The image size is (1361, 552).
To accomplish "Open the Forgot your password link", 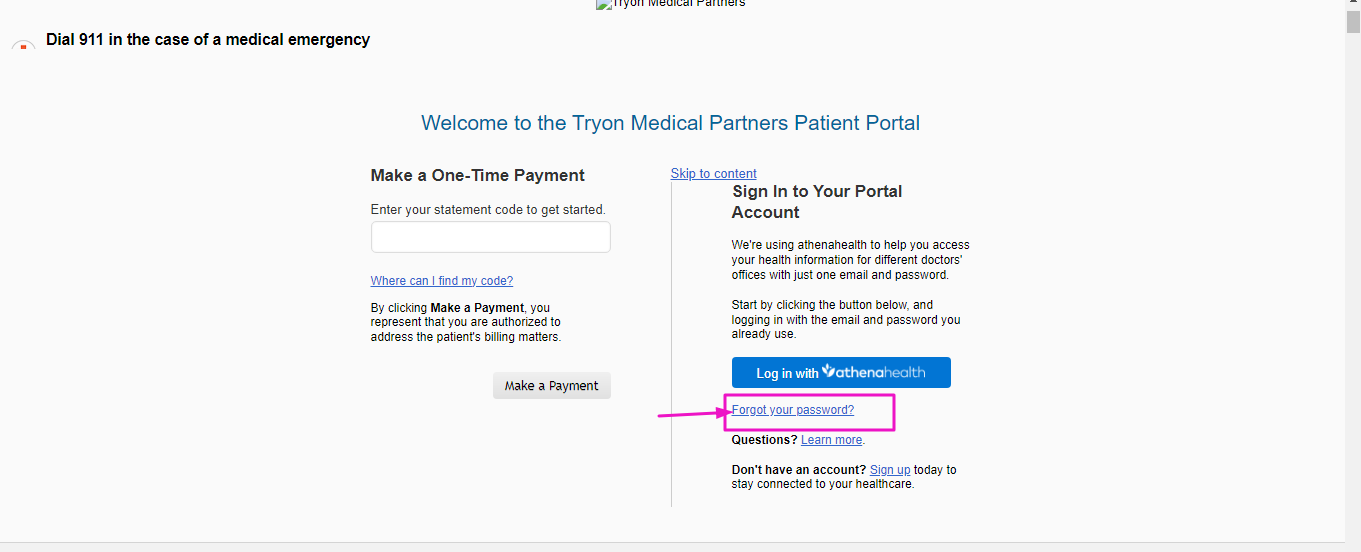I will click(x=793, y=410).
